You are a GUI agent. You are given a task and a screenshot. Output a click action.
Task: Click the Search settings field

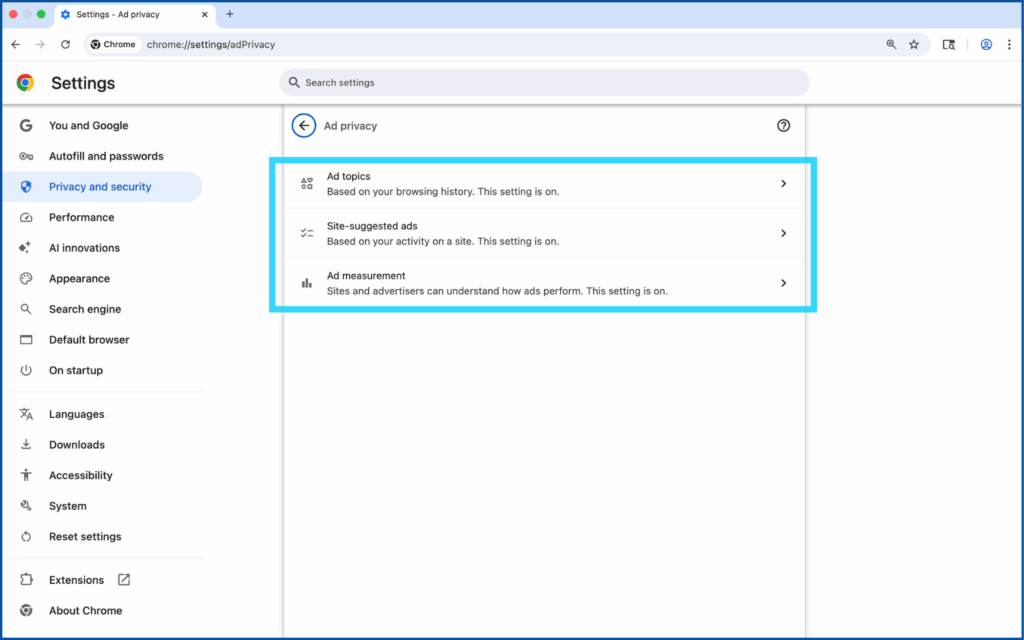(545, 83)
